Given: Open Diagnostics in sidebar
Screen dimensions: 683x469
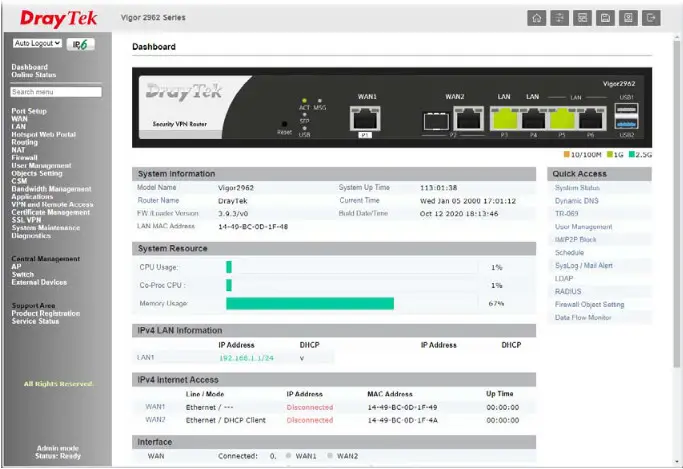Looking at the screenshot, I should 31,236.
